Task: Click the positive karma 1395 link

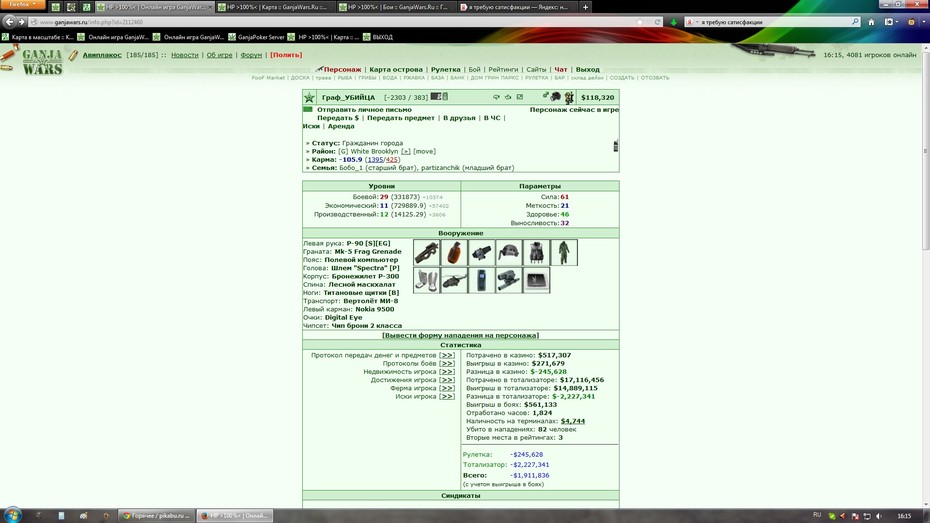Action: (x=375, y=160)
